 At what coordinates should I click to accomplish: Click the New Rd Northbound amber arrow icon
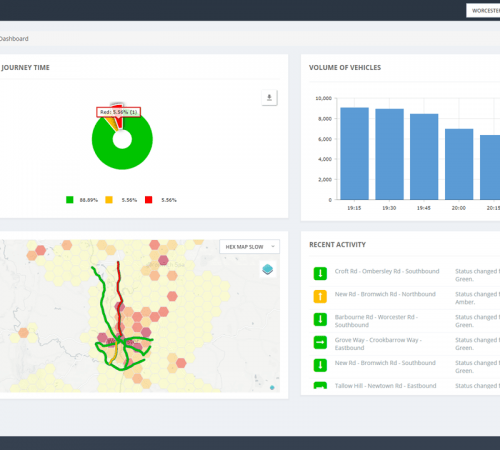coord(320,296)
